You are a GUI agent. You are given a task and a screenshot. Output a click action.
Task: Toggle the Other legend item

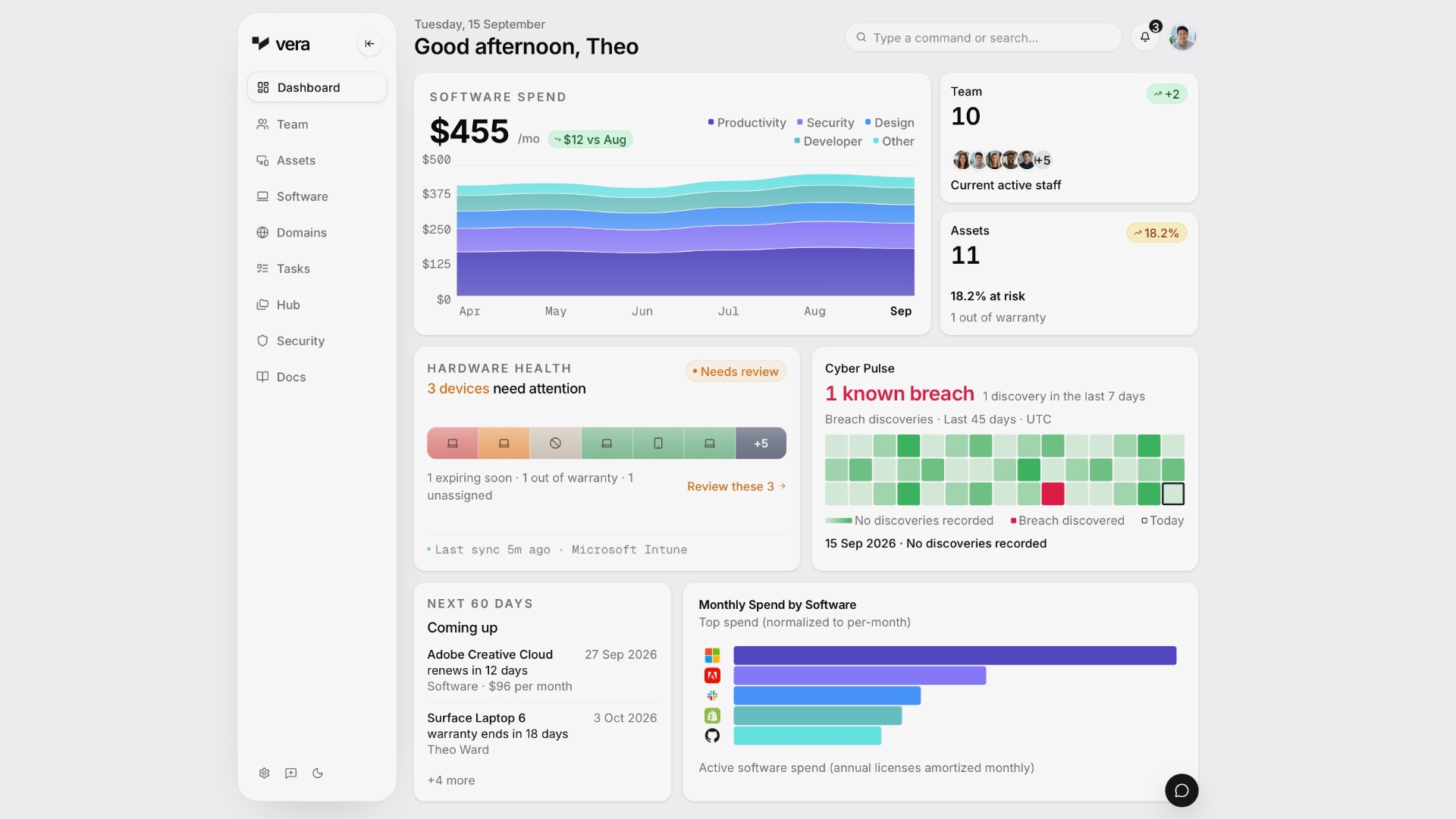[893, 142]
